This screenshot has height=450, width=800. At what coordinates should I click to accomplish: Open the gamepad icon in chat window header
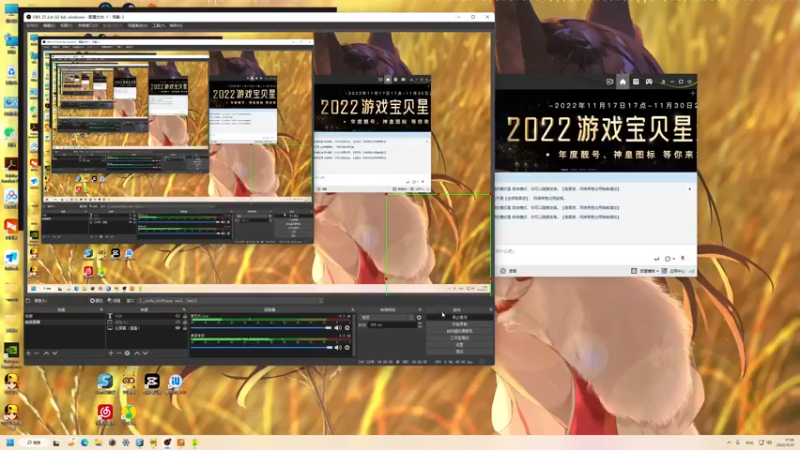(x=649, y=82)
